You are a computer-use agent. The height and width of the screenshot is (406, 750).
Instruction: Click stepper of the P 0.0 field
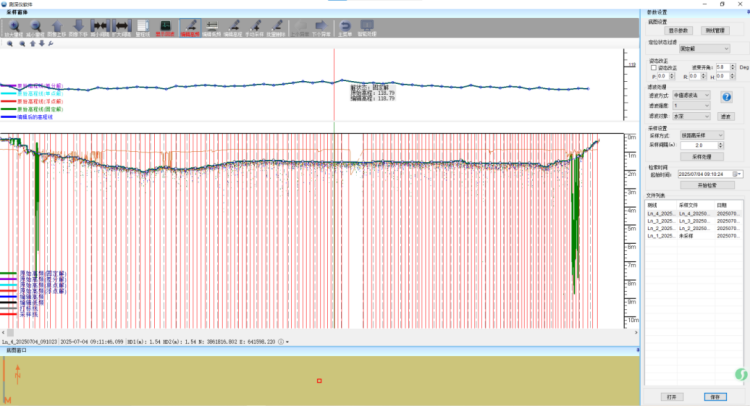[672, 77]
